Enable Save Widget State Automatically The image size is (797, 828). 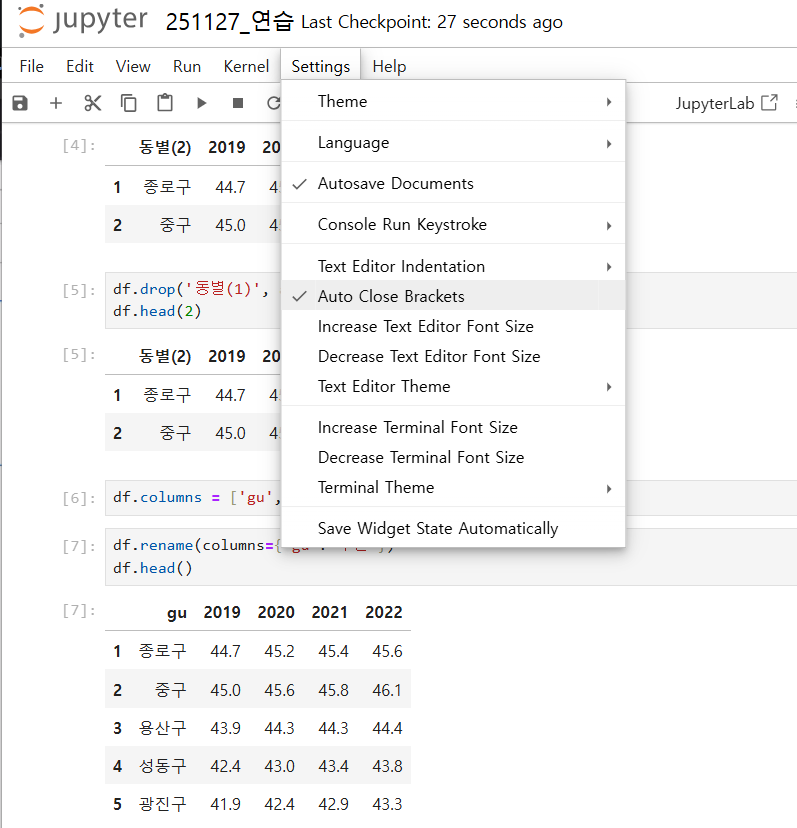click(x=437, y=528)
